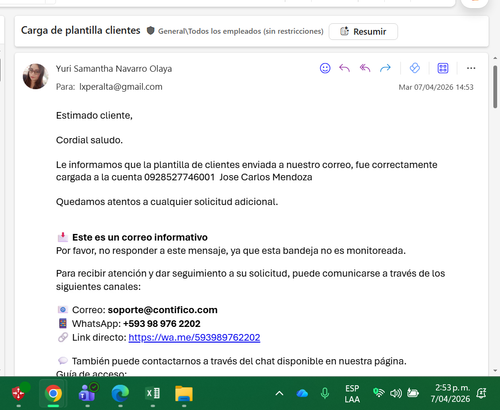The width and height of the screenshot is (500, 410).
Task: Reply to the email
Action: (345, 68)
